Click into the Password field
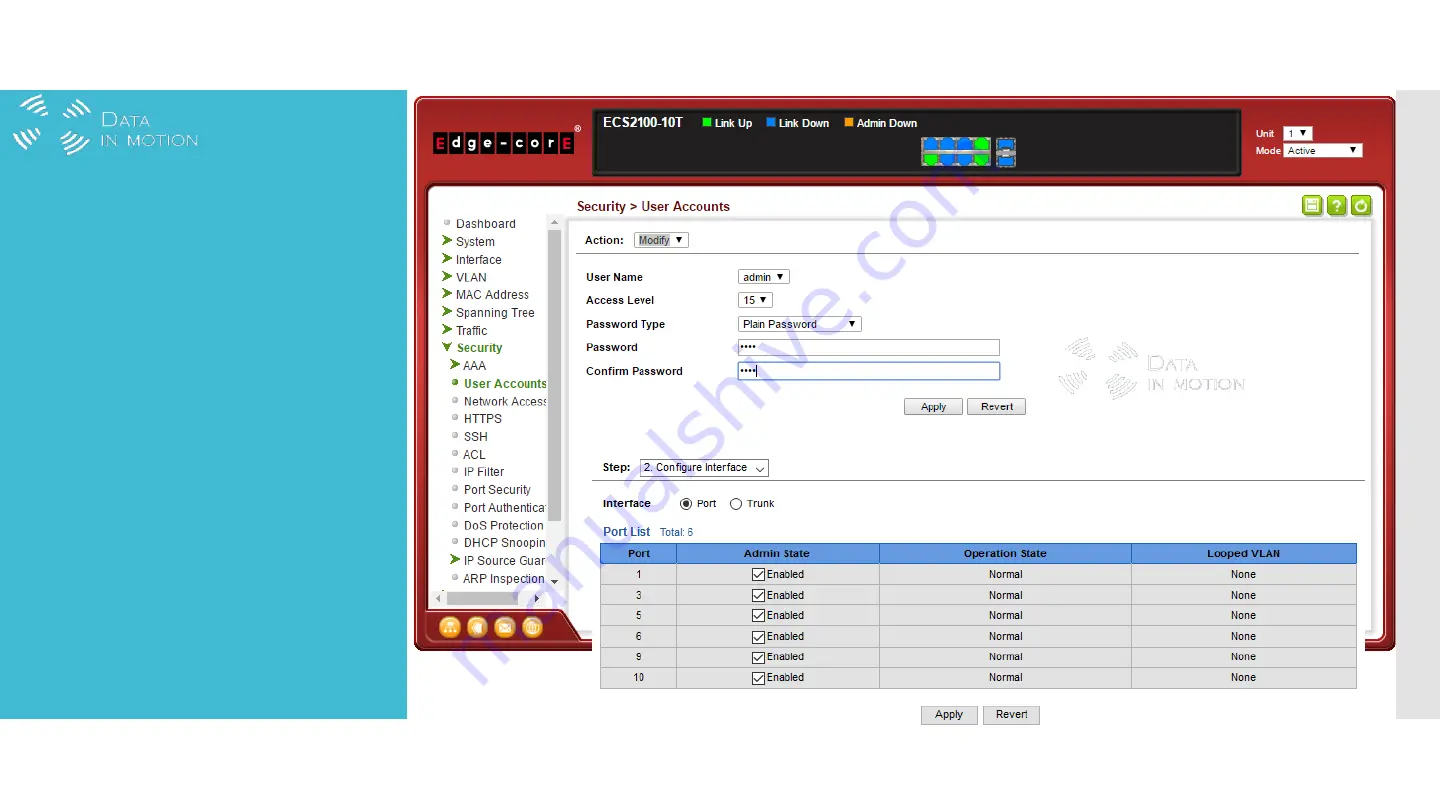The width and height of the screenshot is (1440, 810). (x=868, y=347)
